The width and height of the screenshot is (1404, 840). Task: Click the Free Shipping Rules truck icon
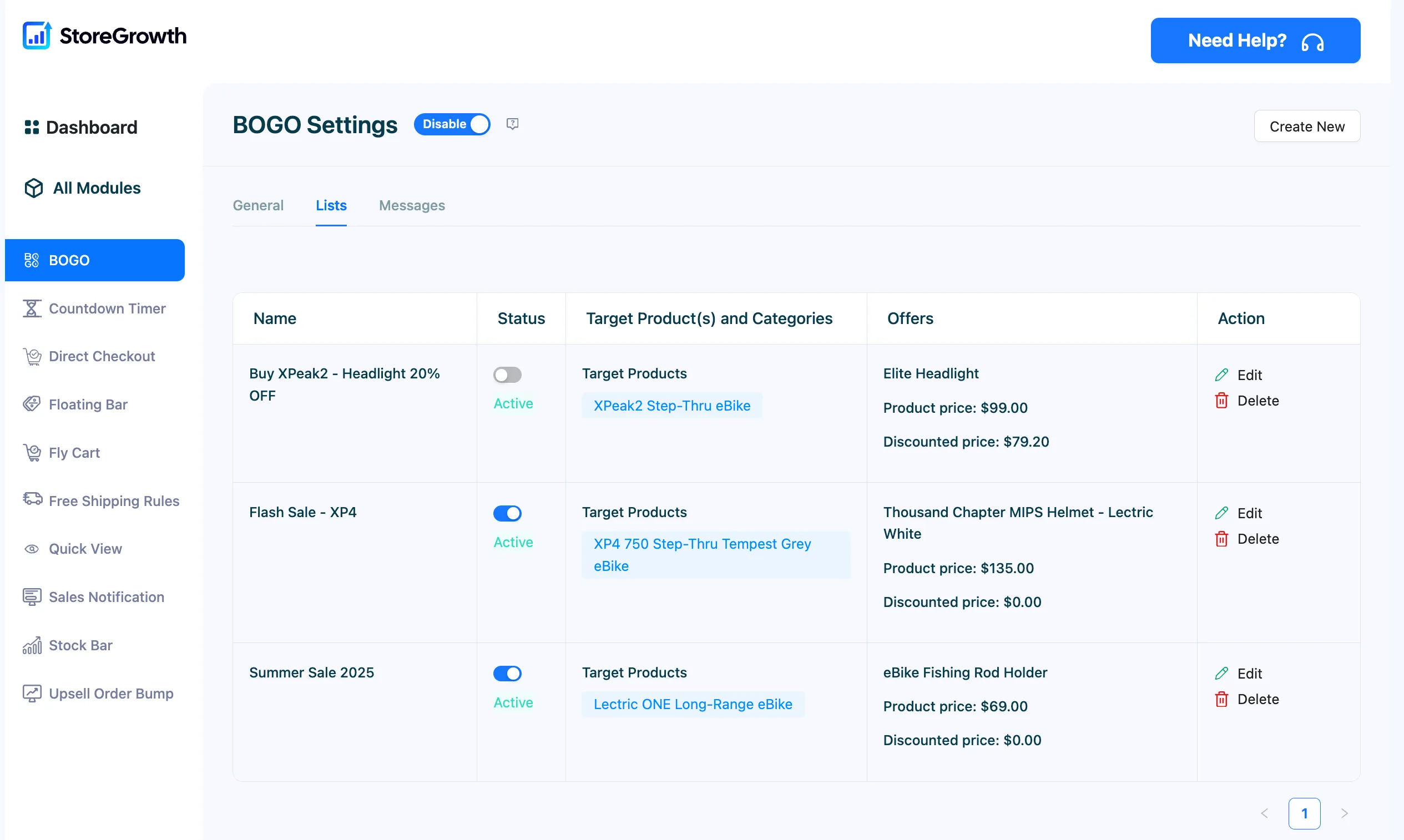click(32, 499)
